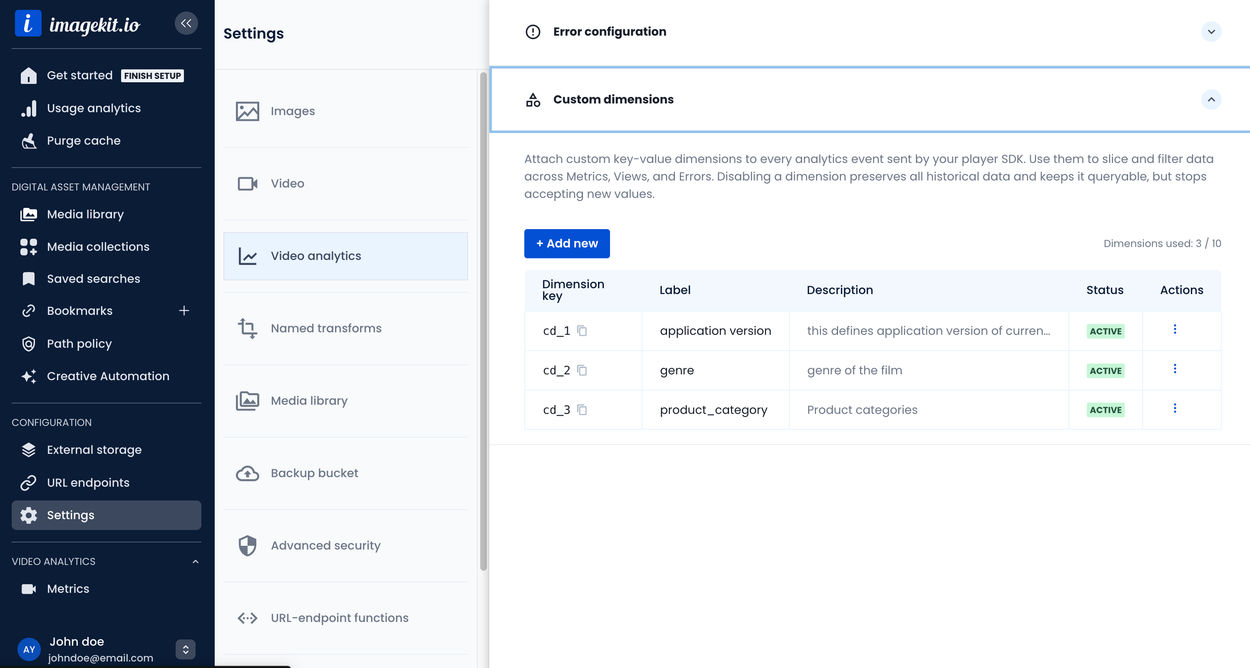Collapse the Video Analytics sidebar section
The height and width of the screenshot is (668, 1250).
click(196, 562)
